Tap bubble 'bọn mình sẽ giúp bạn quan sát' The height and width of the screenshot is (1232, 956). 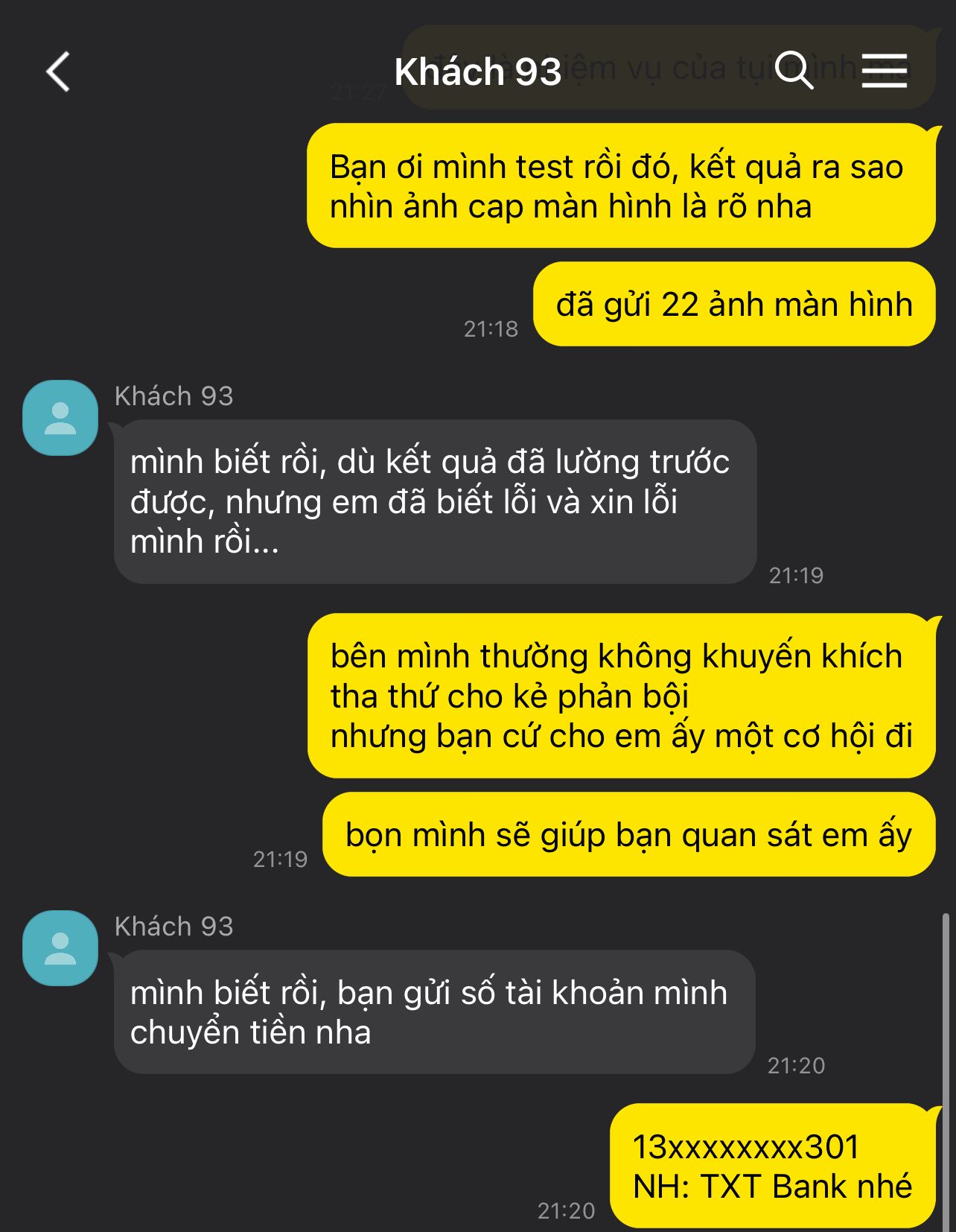[x=628, y=834]
